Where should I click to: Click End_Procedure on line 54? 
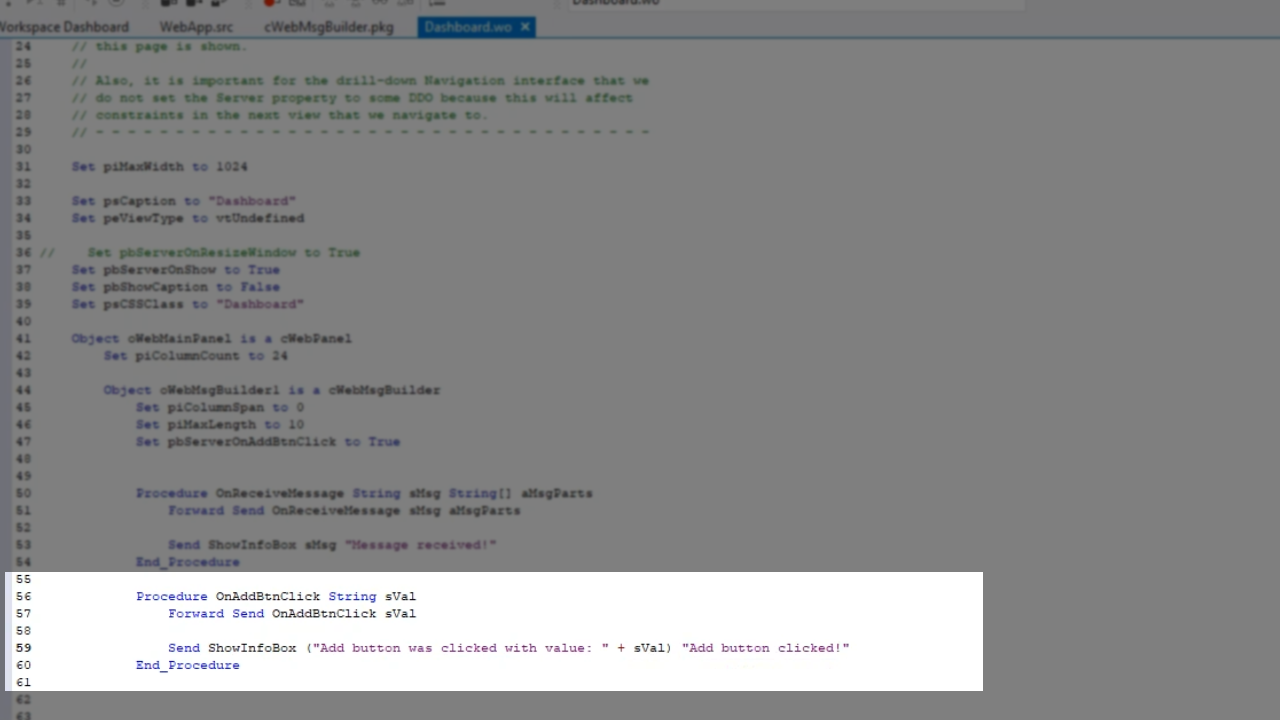[x=188, y=562]
